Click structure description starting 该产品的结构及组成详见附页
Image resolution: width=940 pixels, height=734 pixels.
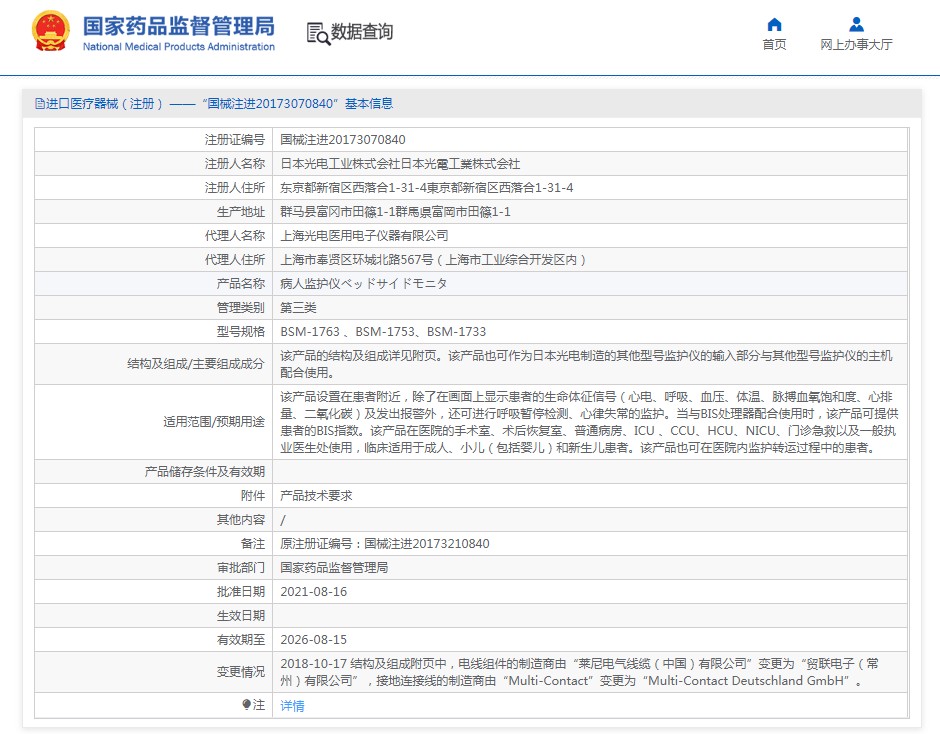click(x=586, y=364)
